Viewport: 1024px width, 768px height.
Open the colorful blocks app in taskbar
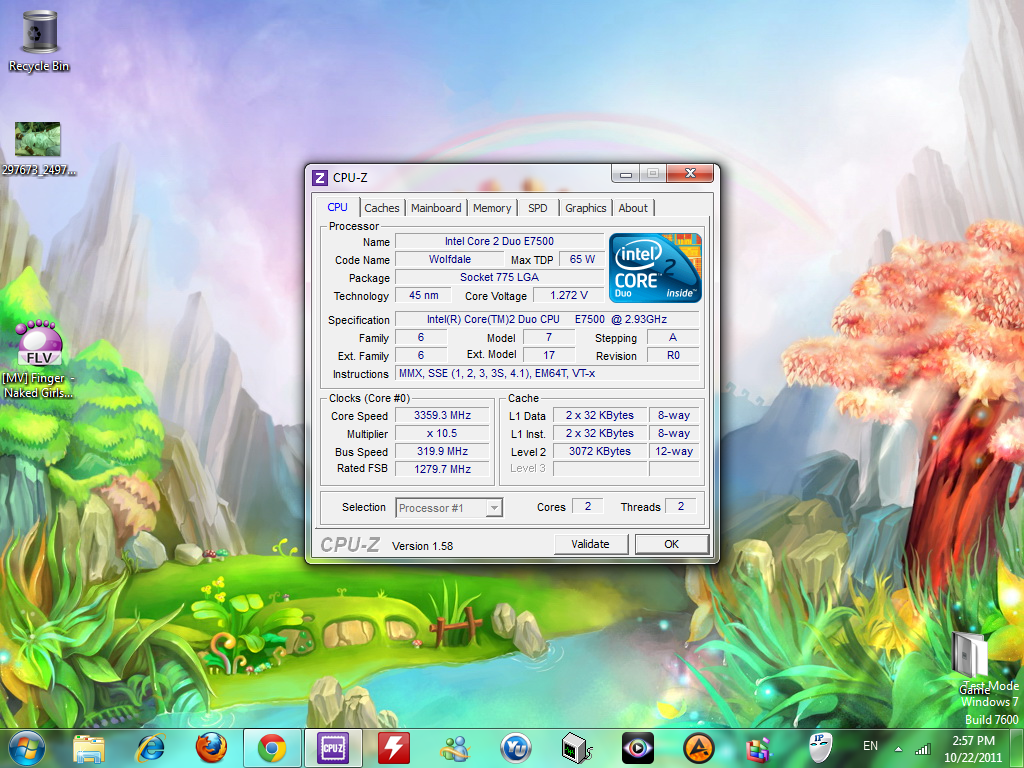pos(760,750)
